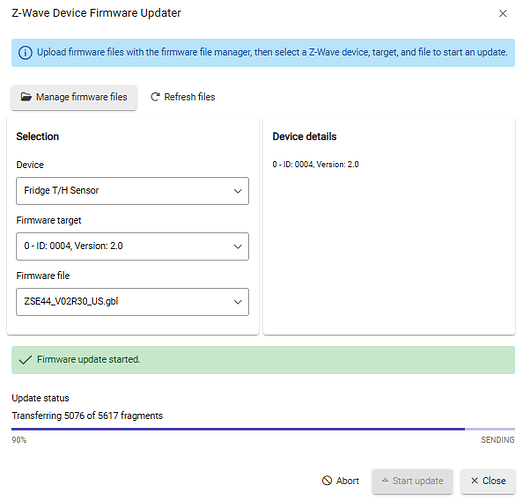This screenshot has height=500, width=522.
Task: Click Refresh files
Action: (183, 97)
